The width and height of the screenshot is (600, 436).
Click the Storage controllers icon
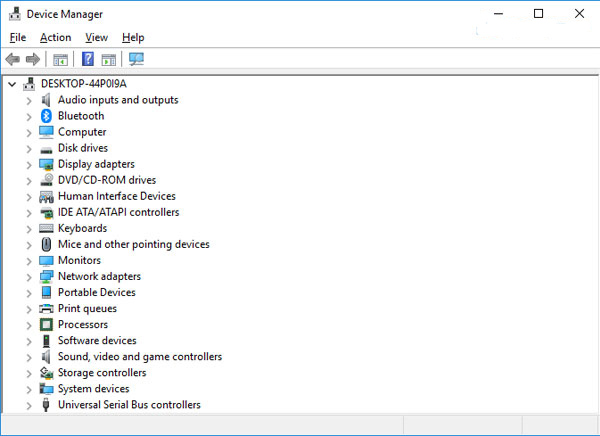tap(46, 373)
